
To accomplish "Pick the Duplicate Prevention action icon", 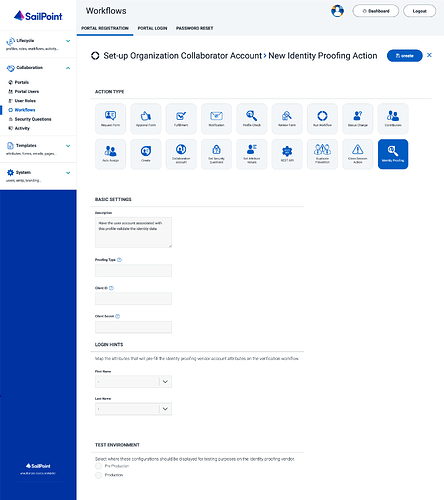I will point(322,154).
